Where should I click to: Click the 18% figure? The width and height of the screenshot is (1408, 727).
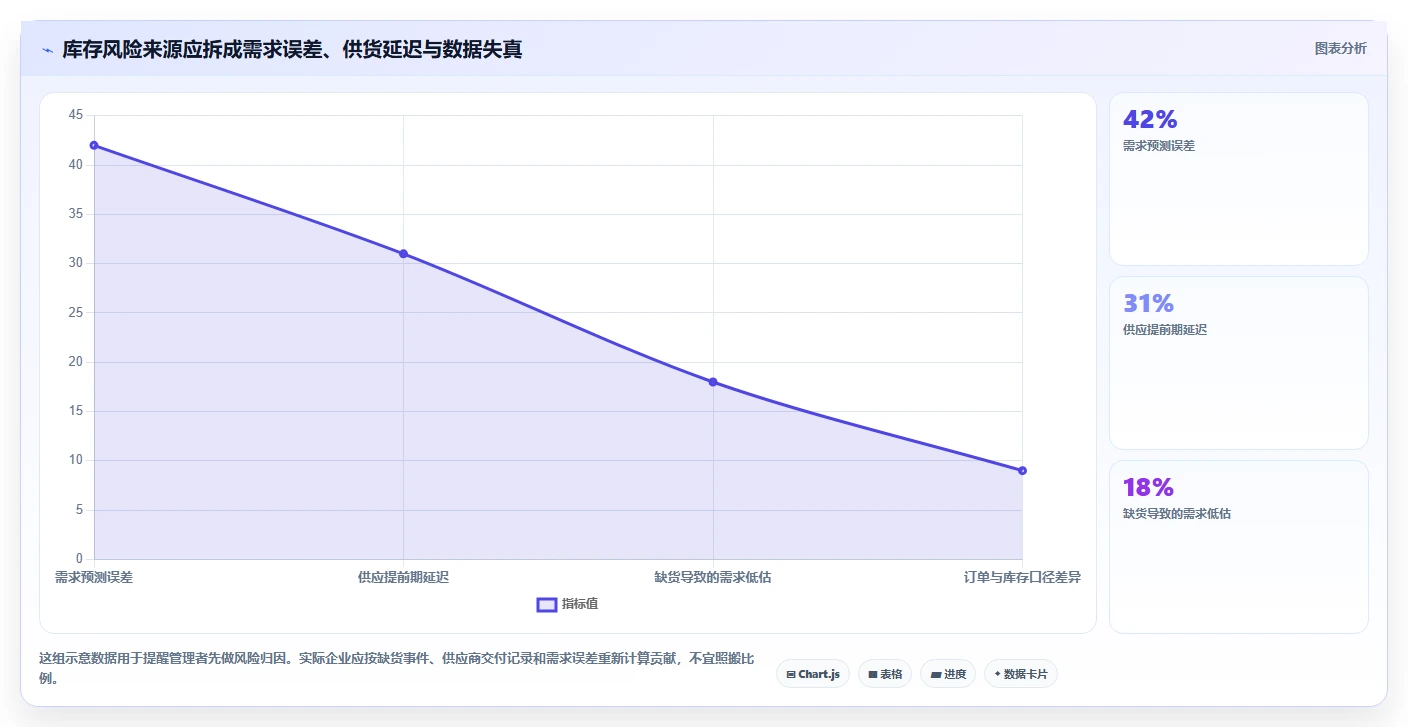point(1149,487)
